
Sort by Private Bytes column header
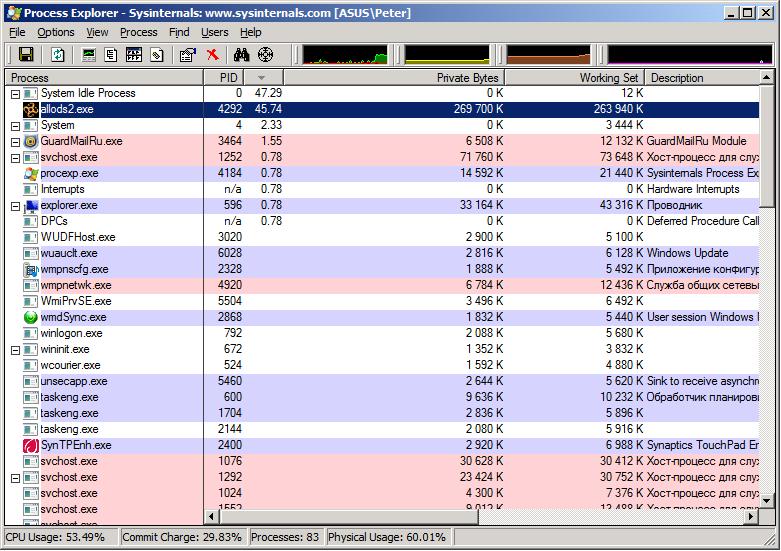coord(394,78)
